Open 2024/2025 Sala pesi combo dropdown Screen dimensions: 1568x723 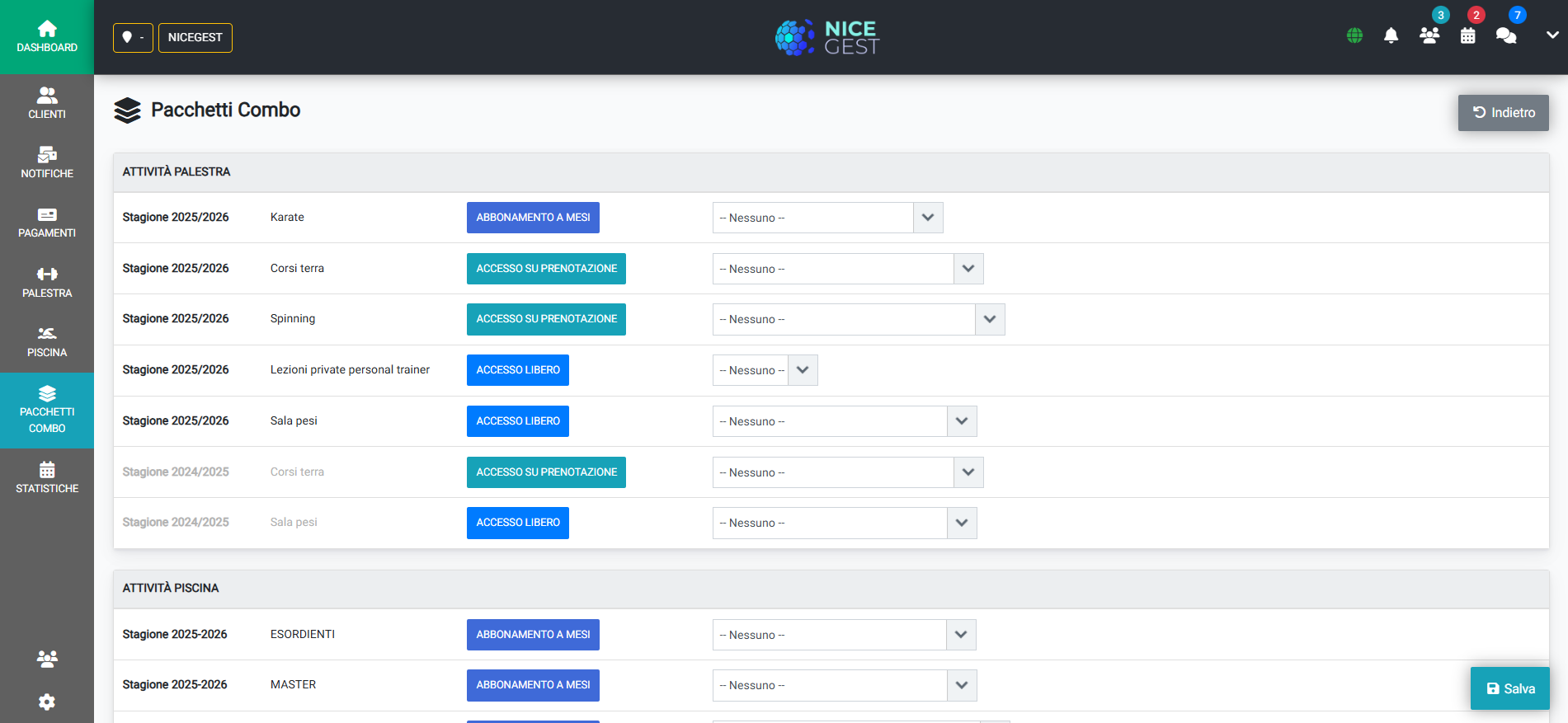click(x=845, y=523)
